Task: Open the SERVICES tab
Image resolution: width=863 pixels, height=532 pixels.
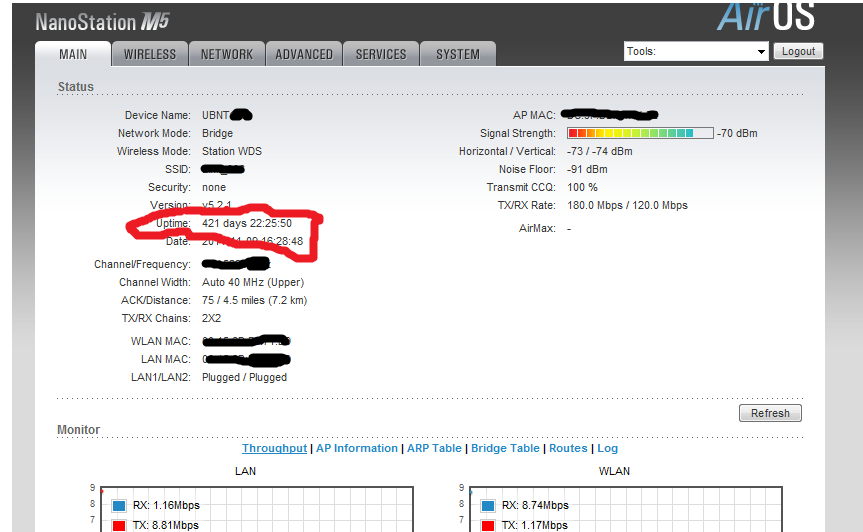Action: pyautogui.click(x=381, y=54)
